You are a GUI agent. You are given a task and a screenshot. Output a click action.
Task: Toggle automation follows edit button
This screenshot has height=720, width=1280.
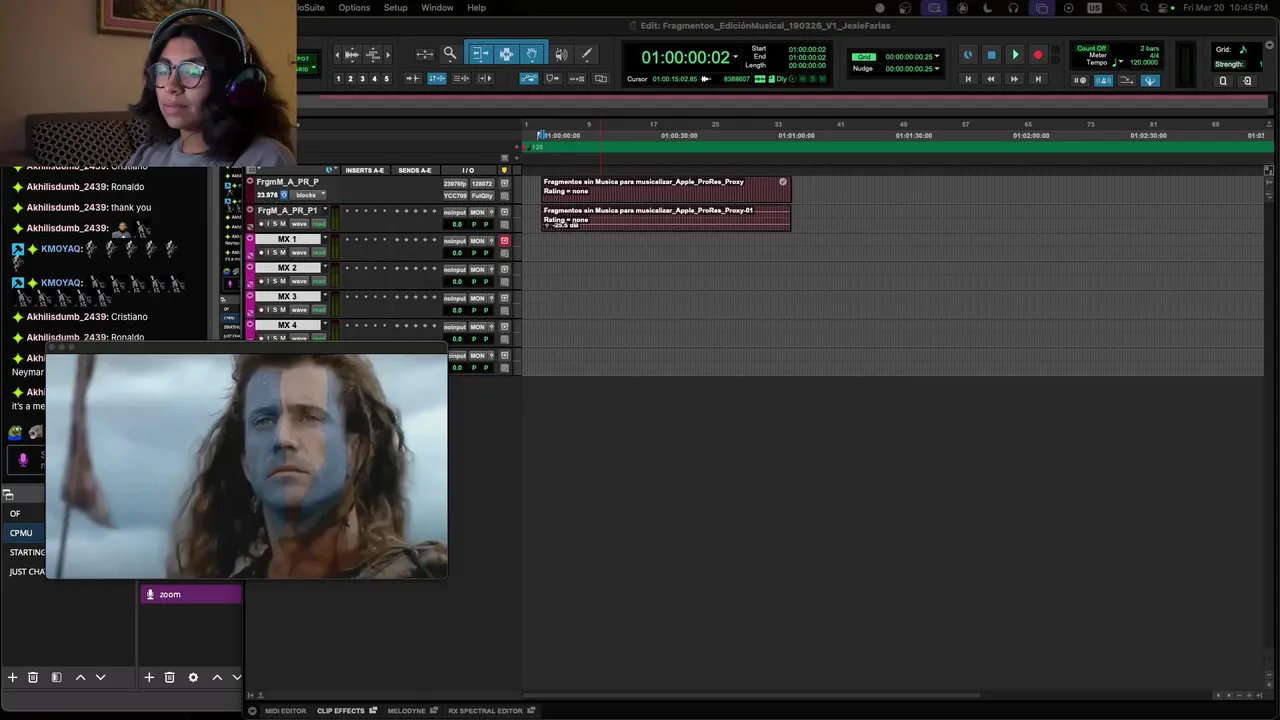point(529,79)
